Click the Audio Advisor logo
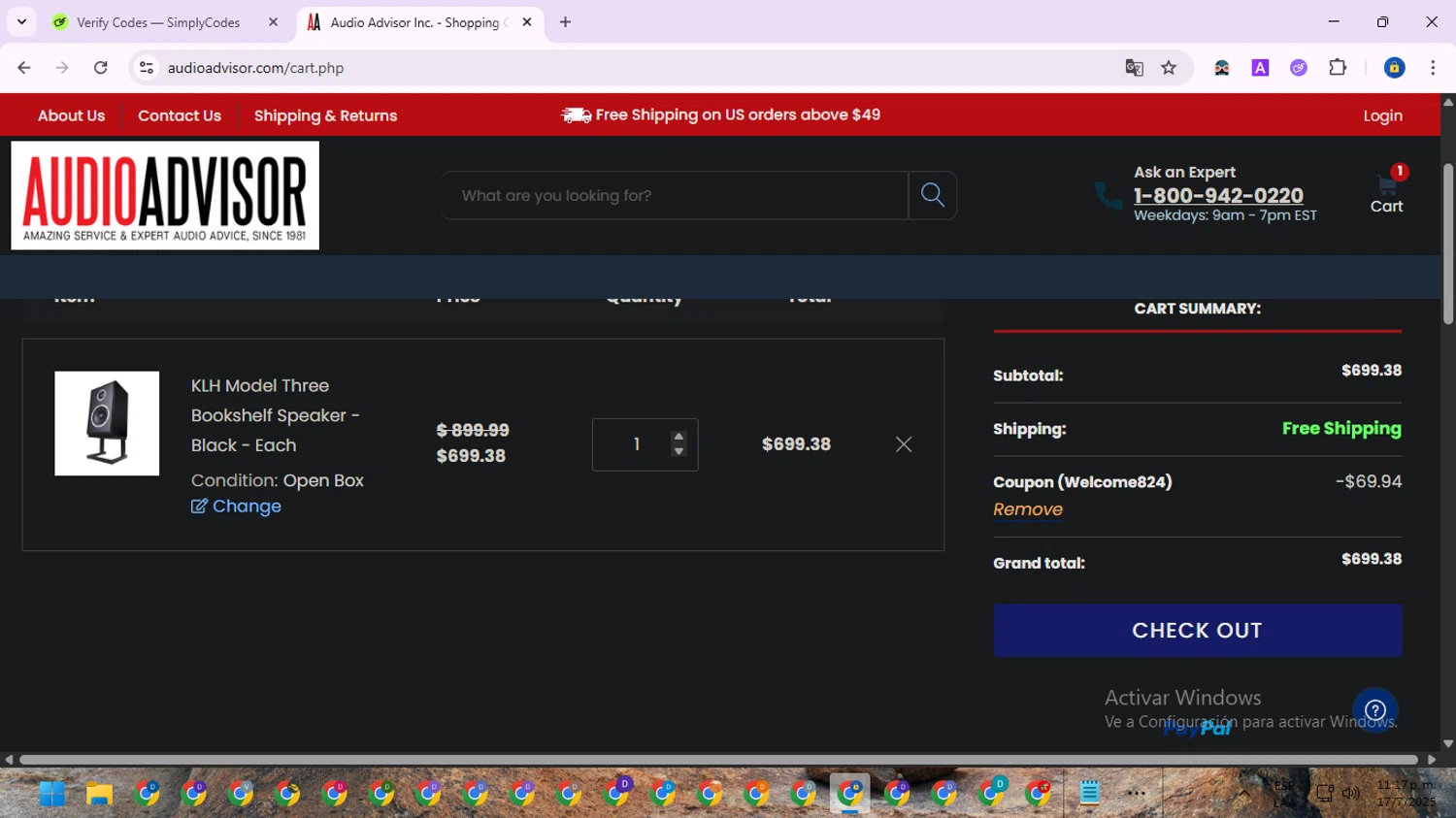The image size is (1456, 818). (x=165, y=195)
